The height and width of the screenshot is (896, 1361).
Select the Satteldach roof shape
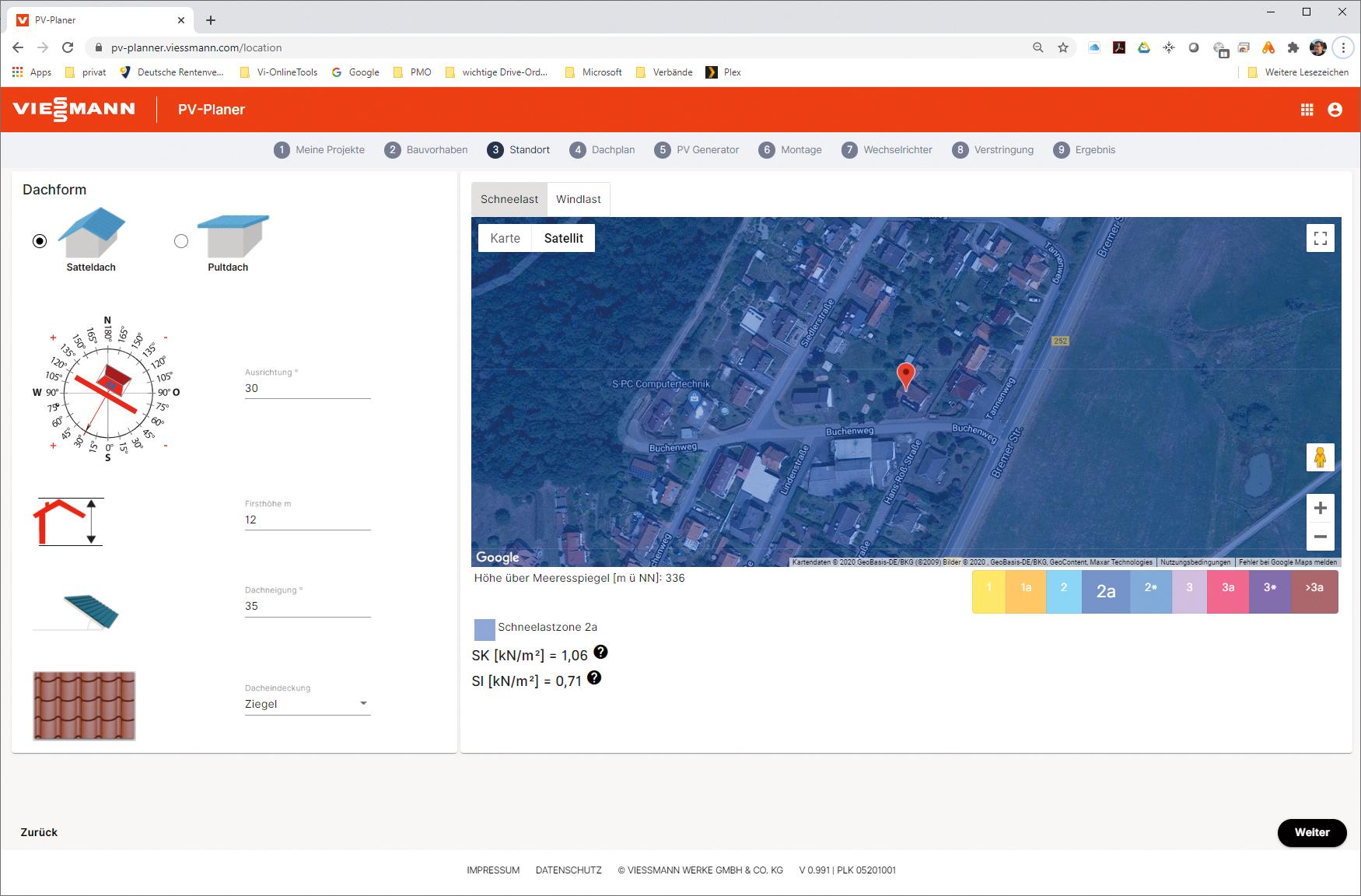coord(40,241)
